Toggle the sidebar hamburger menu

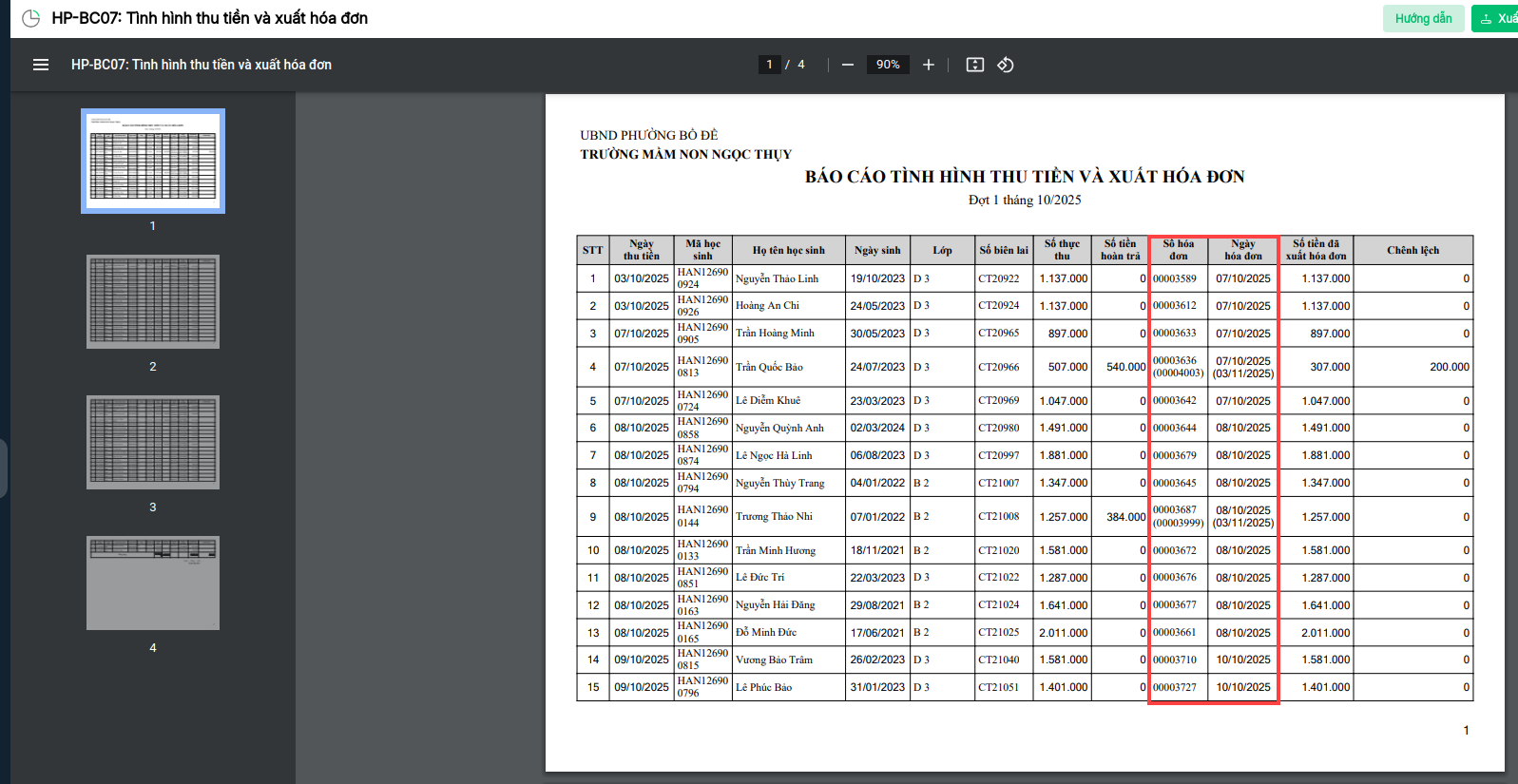(41, 65)
